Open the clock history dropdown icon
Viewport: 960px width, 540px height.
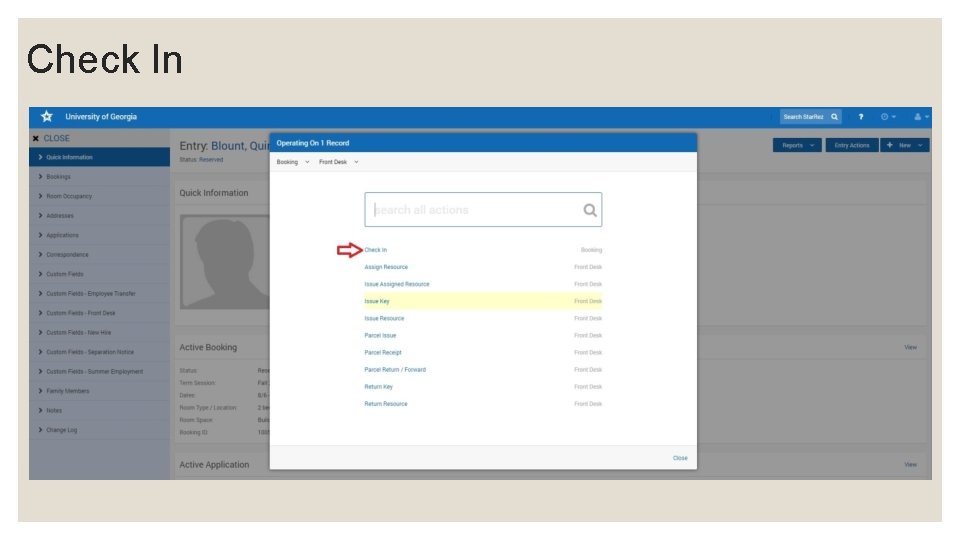click(888, 117)
